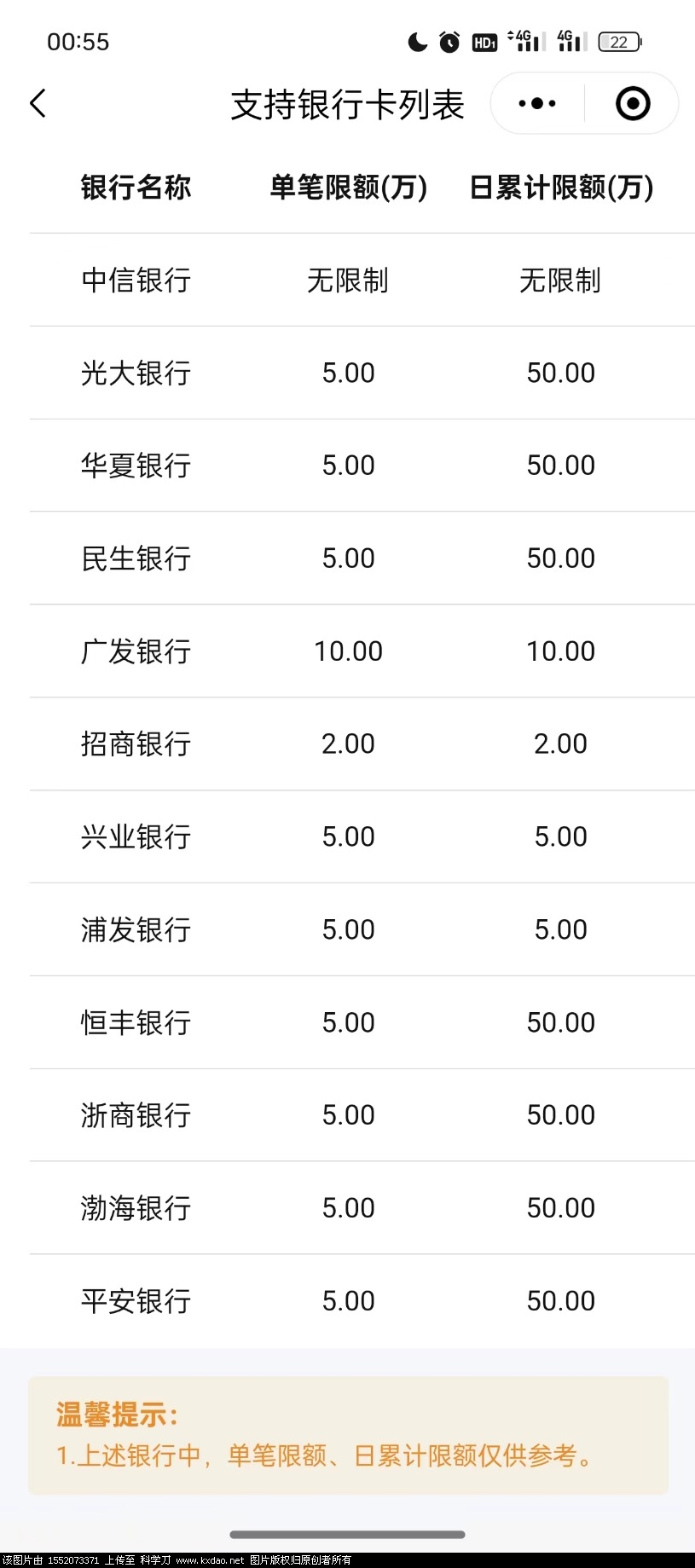Tap the moon do-not-disturb icon
This screenshot has width=695, height=1568.
(417, 42)
